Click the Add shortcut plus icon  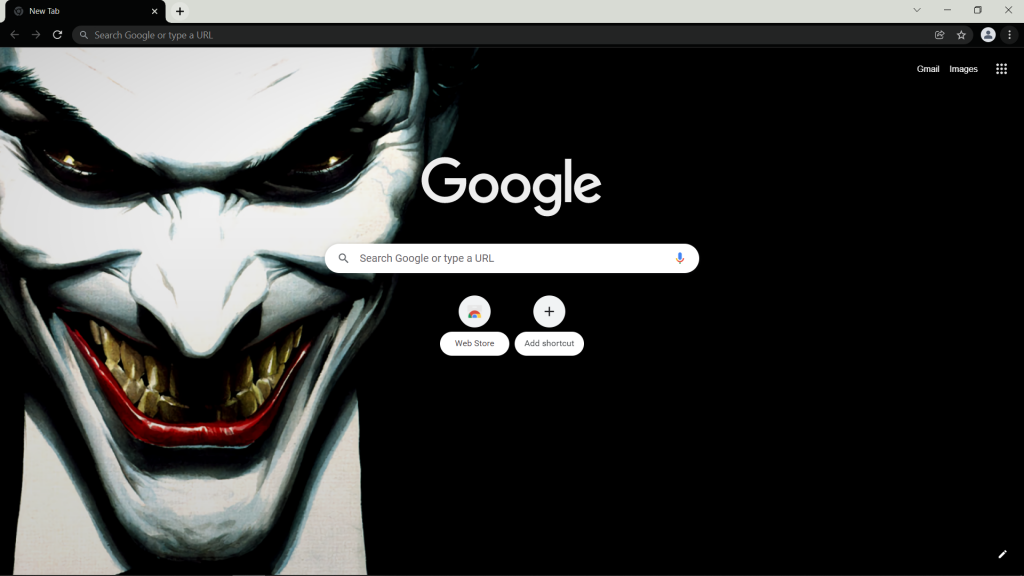click(x=549, y=312)
